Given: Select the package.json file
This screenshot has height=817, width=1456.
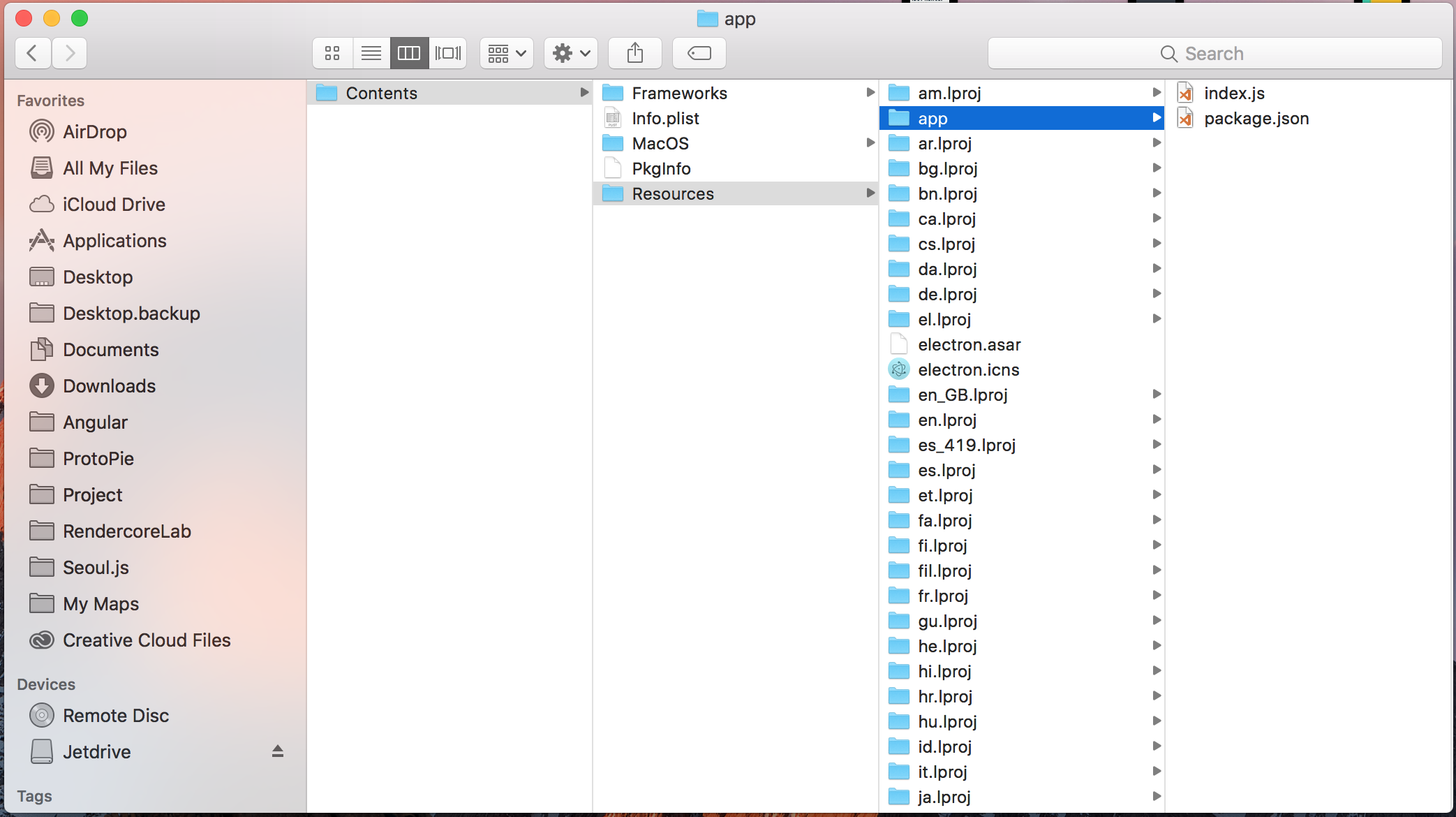Looking at the screenshot, I should coord(1256,119).
